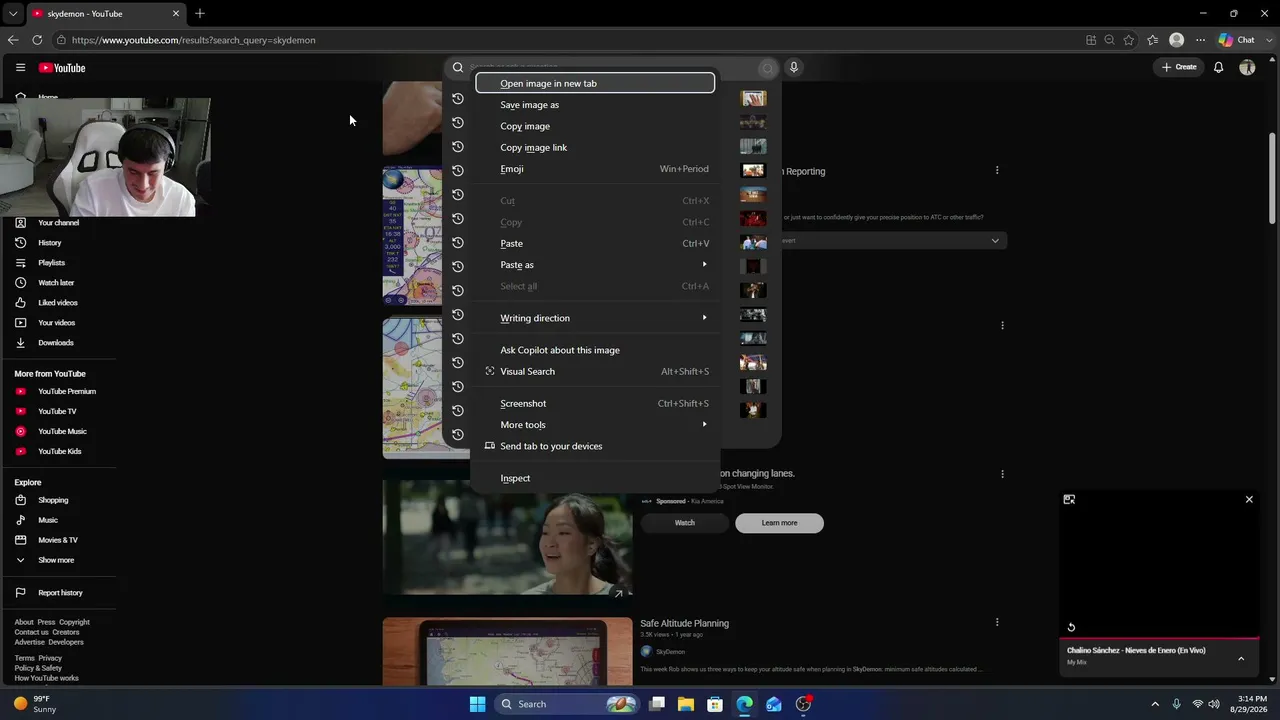This screenshot has height=720, width=1280.
Task: Click the Watch button on the ad
Action: tap(684, 523)
